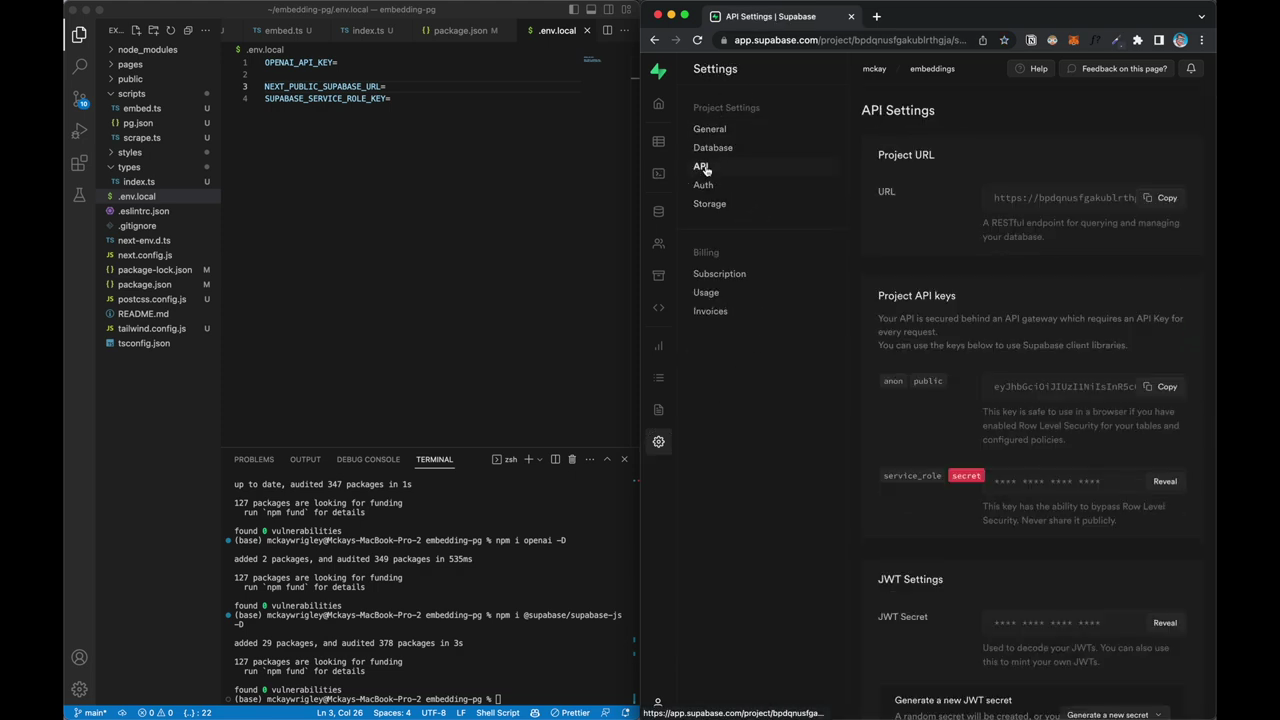Open the Supabase home icon in sidebar
The width and height of the screenshot is (1280, 720).
tap(658, 104)
